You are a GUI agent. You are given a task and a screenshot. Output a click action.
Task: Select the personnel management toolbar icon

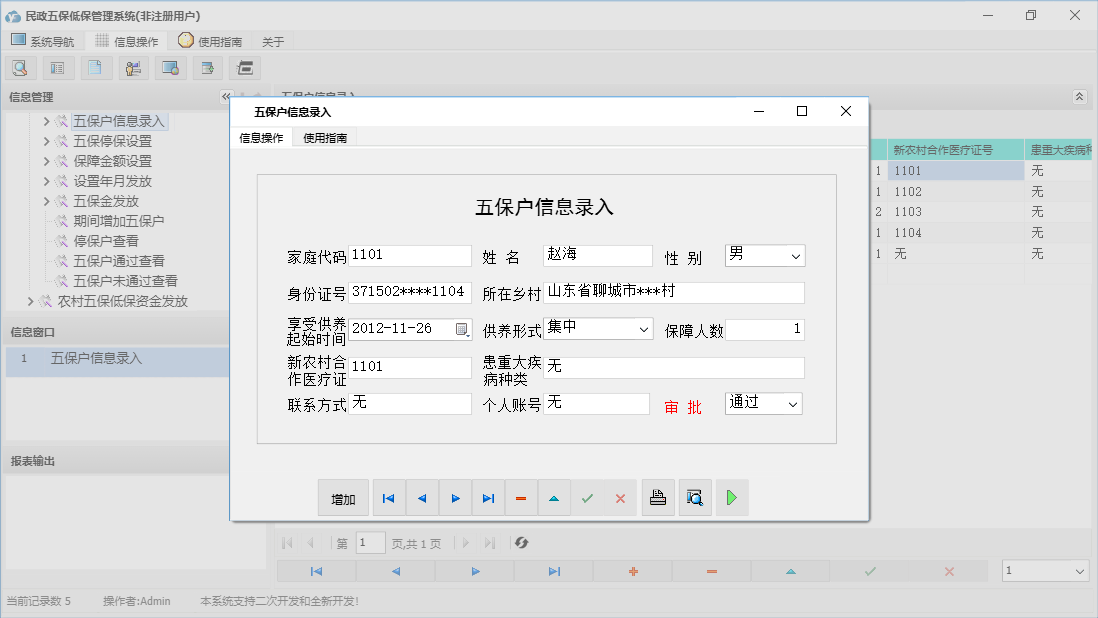tap(133, 67)
